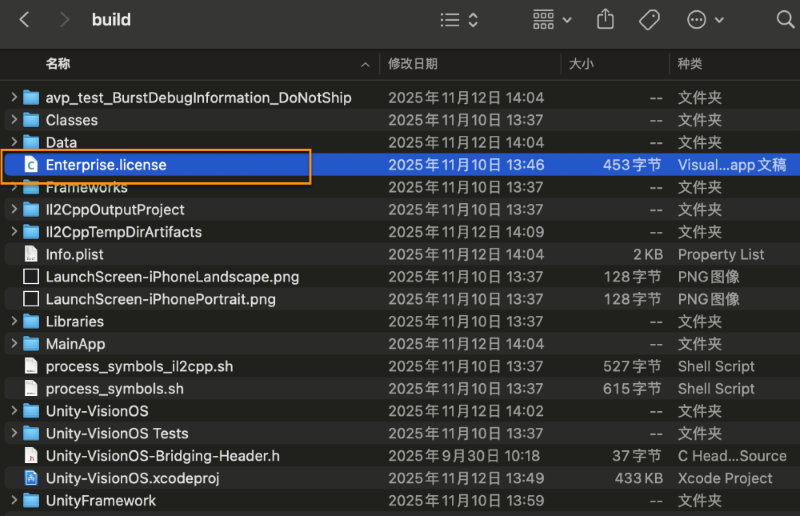
Task: Expand the Il2CppOutputProject folder
Action: (14, 209)
